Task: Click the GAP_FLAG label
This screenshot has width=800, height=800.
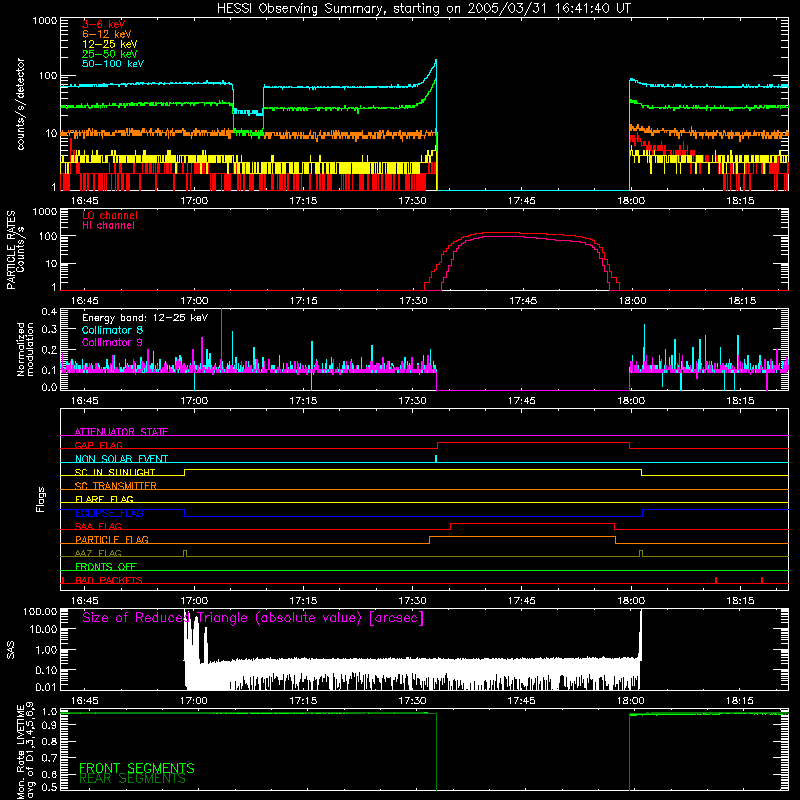Action: coord(99,445)
